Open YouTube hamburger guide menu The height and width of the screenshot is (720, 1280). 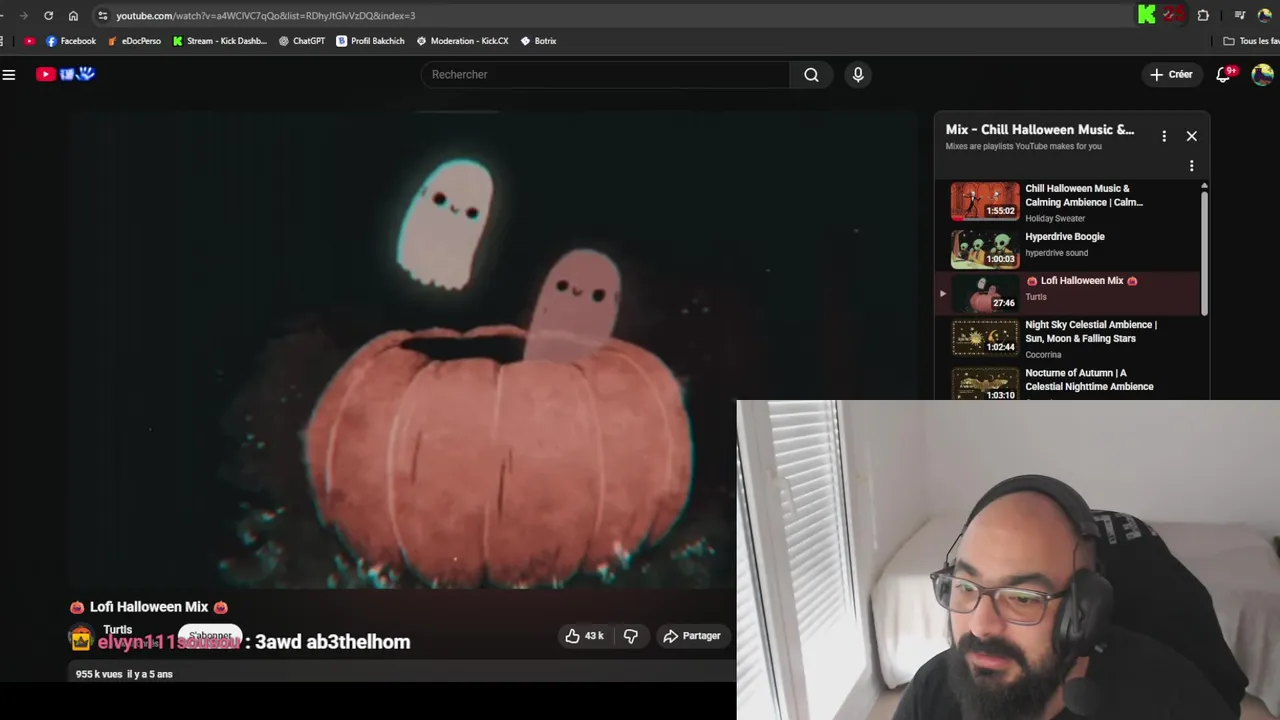coord(9,74)
